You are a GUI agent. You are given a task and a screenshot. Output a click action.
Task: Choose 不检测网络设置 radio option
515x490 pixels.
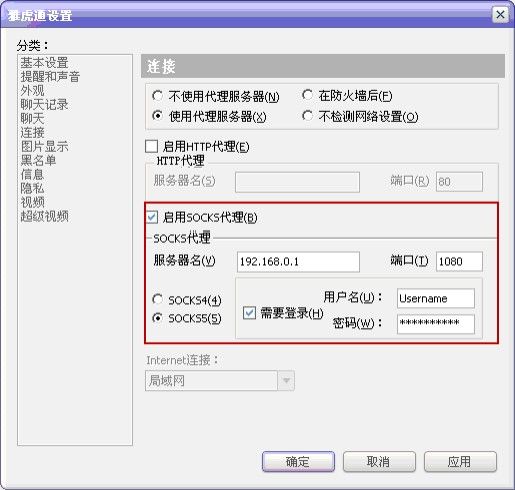[307, 116]
